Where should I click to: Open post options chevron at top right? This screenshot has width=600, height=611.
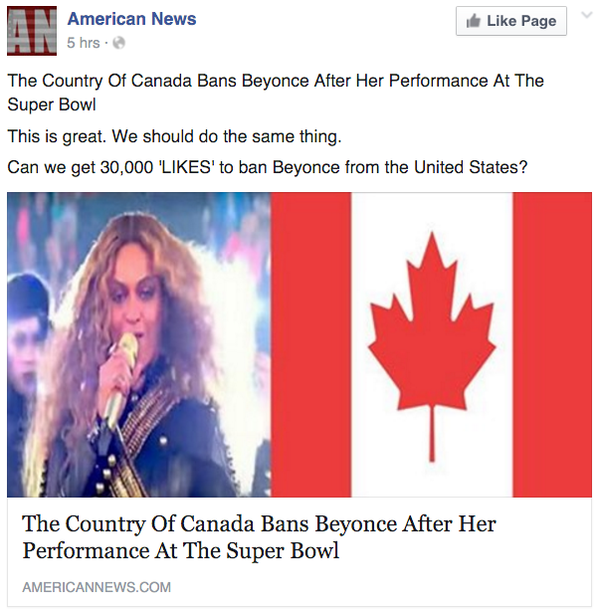[x=586, y=15]
